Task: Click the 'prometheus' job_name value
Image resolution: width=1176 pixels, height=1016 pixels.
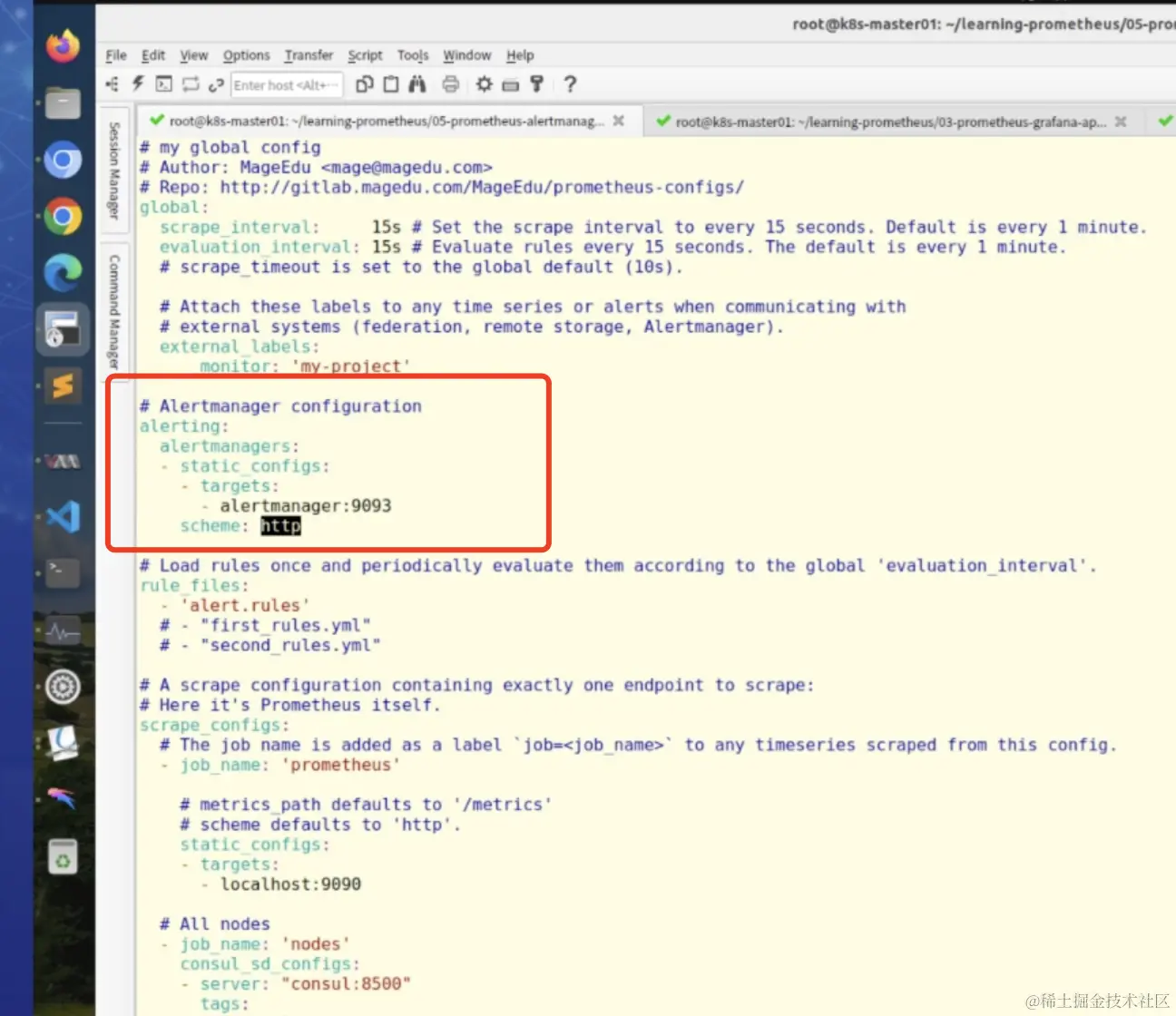Action: pos(340,766)
